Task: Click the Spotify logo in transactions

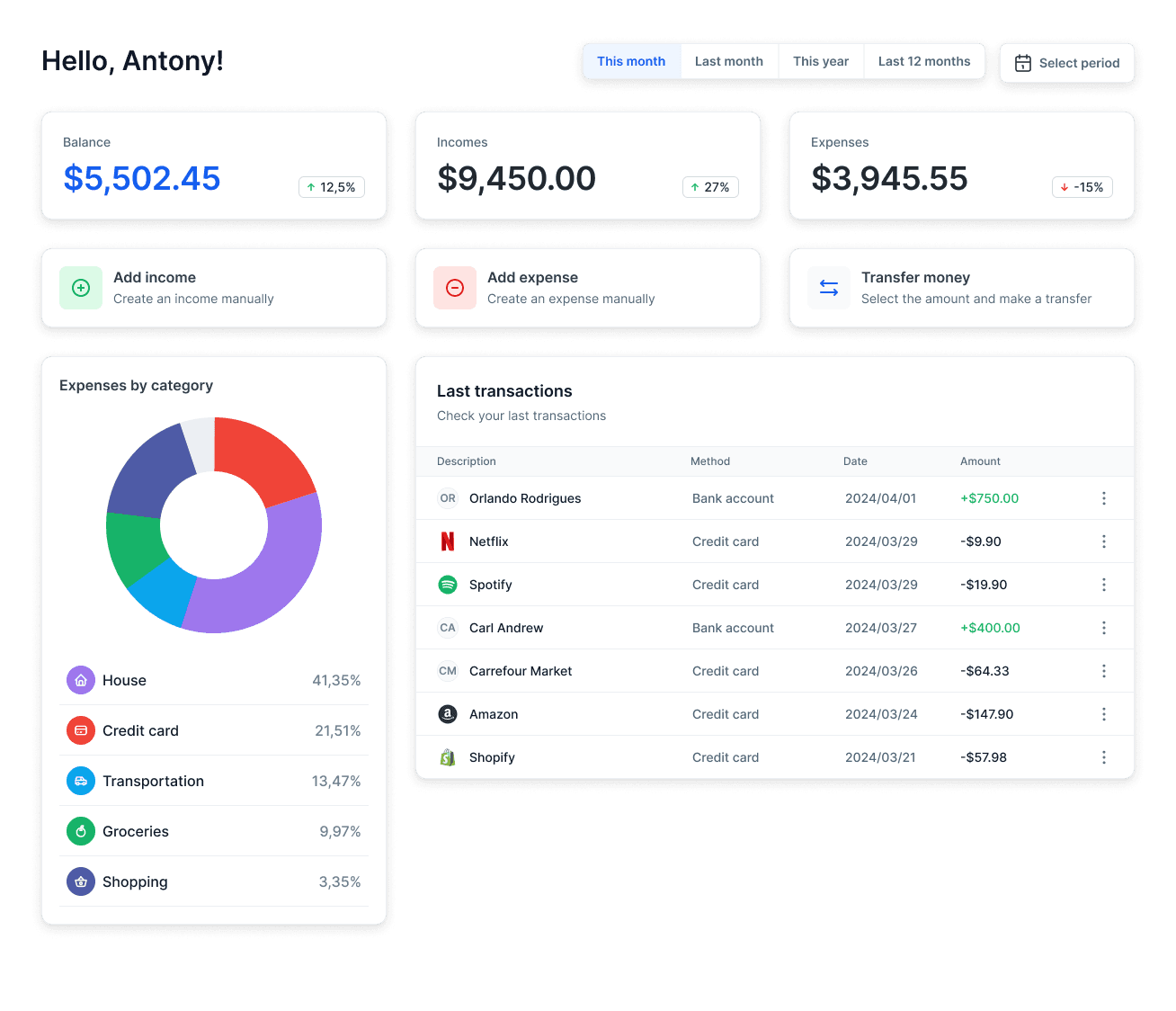Action: [448, 584]
